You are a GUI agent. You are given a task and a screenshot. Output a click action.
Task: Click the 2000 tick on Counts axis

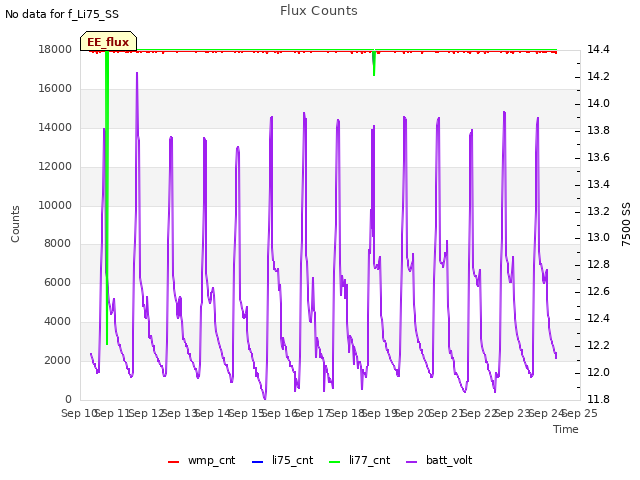click(58, 360)
